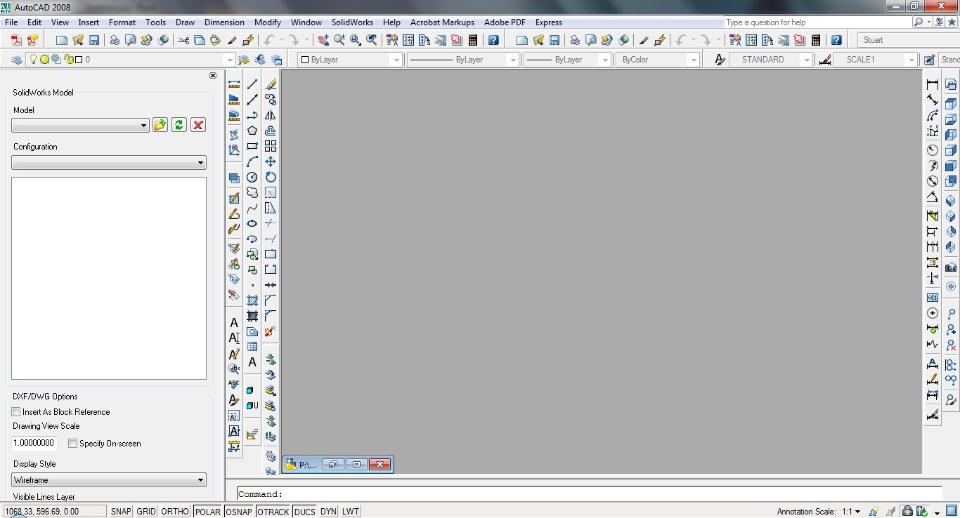
Task: Toggle GRID display in status bar
Action: 146,511
